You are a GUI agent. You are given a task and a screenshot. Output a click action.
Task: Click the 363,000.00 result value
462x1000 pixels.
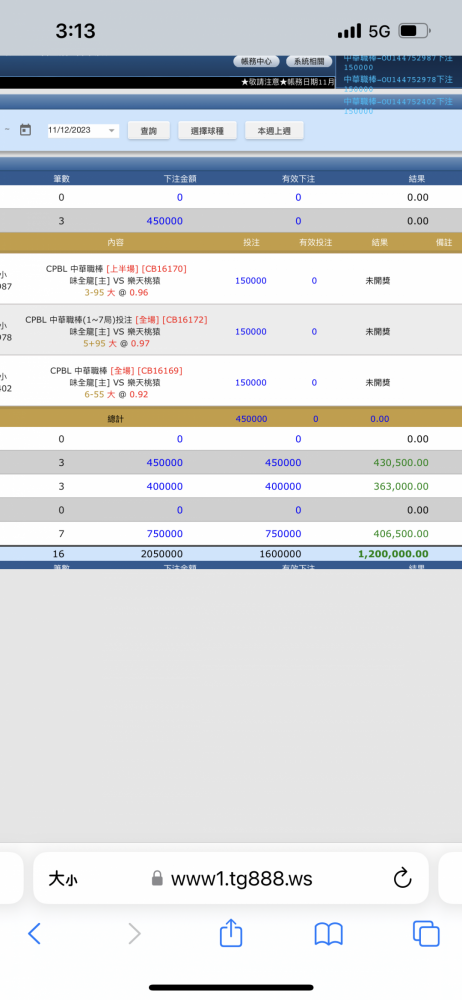(402, 487)
